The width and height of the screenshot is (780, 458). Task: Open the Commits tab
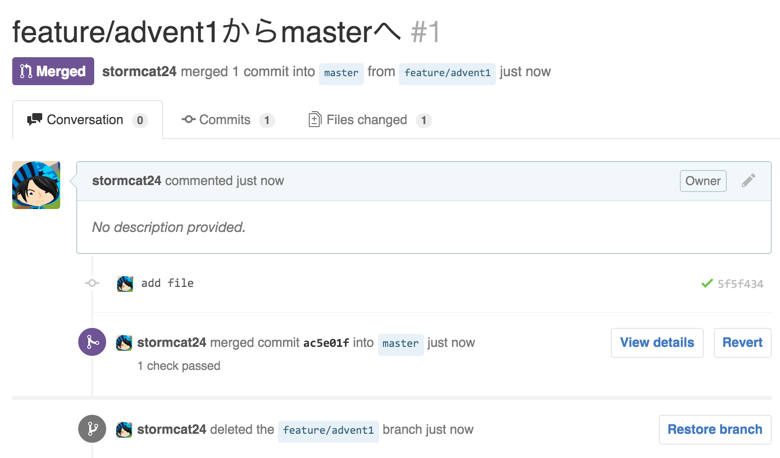point(228,120)
